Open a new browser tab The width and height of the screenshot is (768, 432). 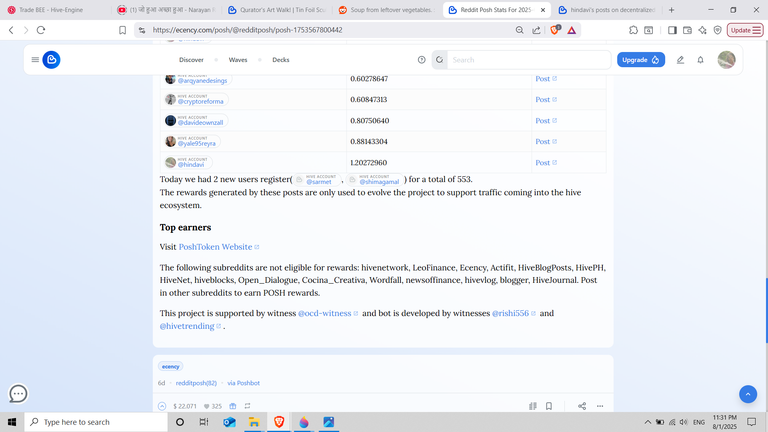[672, 10]
